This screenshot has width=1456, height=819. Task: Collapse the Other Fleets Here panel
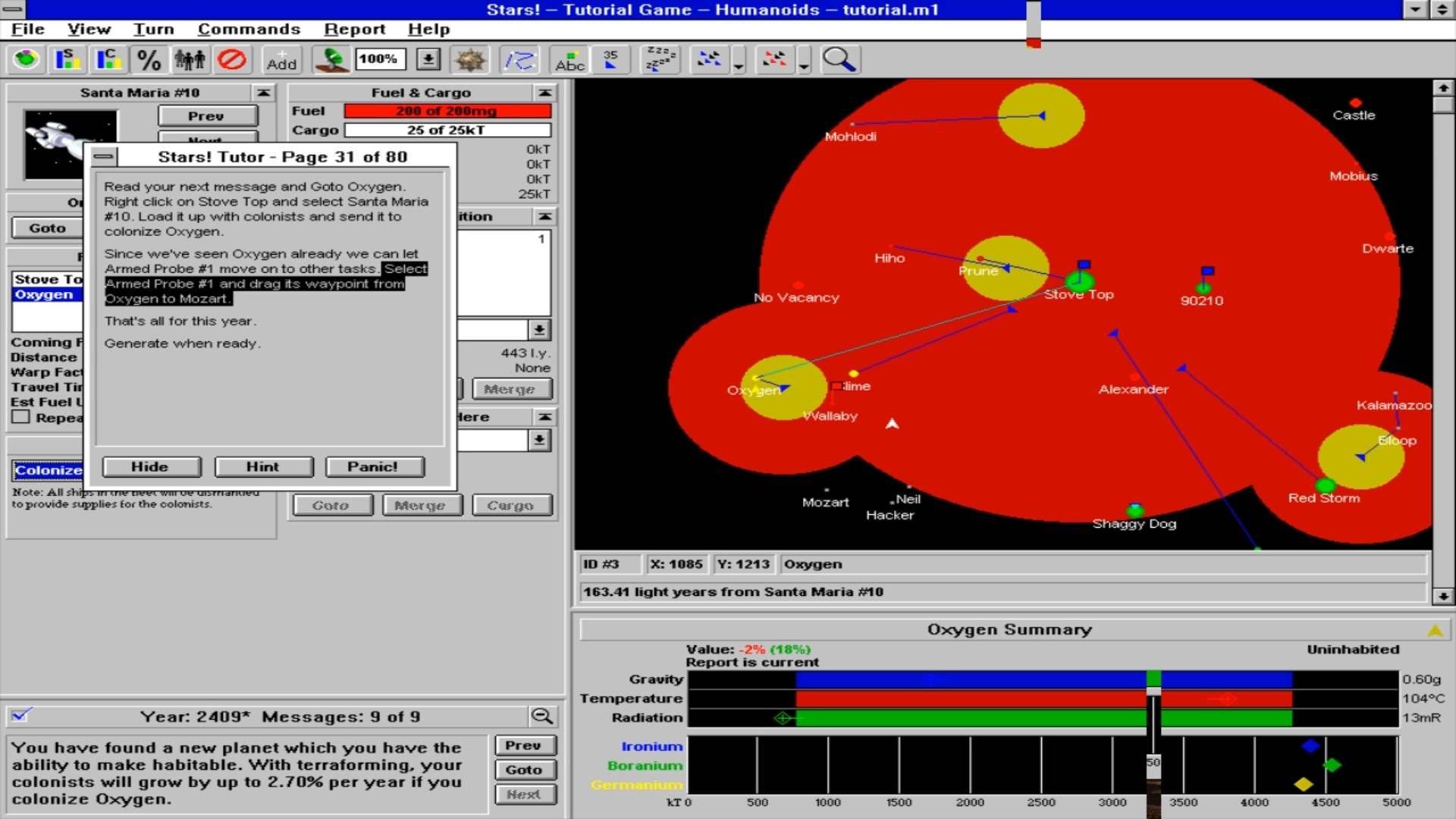(x=544, y=417)
